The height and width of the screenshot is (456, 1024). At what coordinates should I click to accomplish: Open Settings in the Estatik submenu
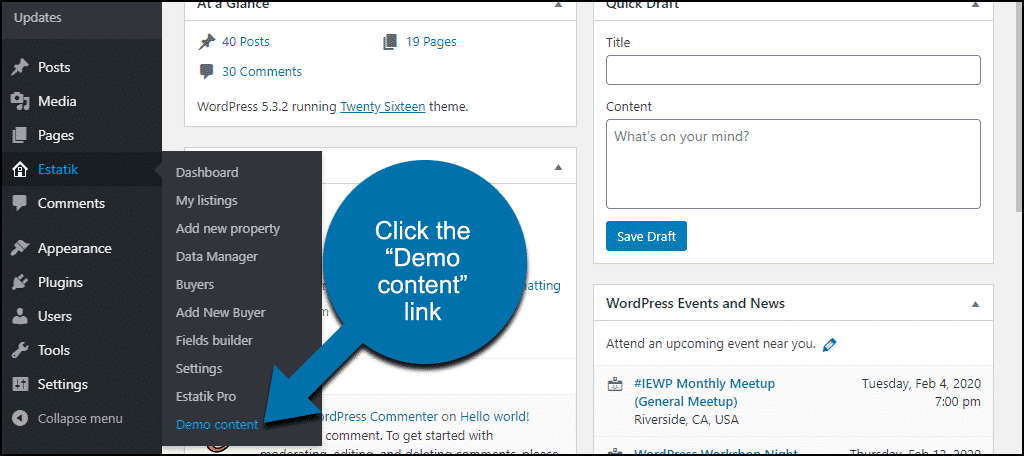click(199, 368)
